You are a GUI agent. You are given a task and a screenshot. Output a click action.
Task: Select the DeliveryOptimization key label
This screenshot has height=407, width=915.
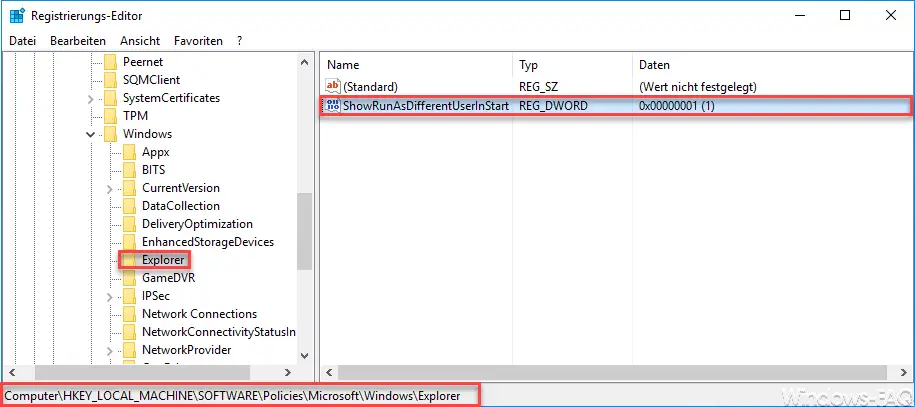pos(197,224)
